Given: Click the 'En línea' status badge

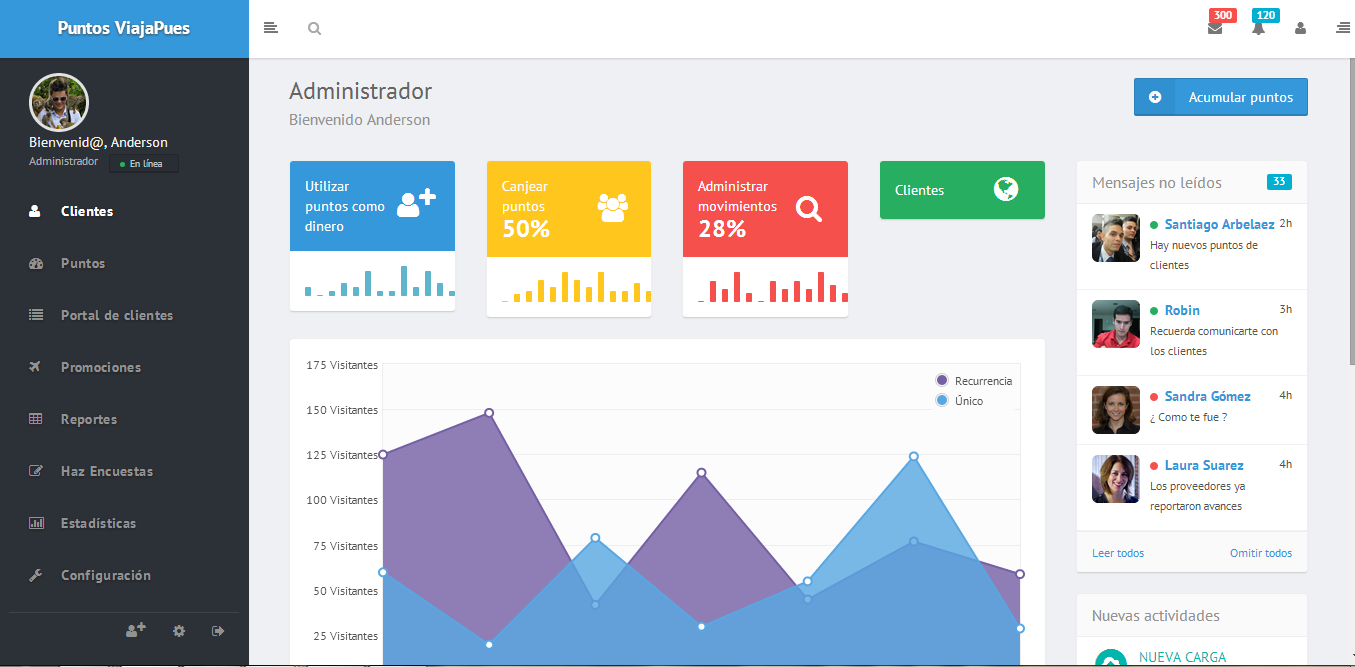Looking at the screenshot, I should [x=144, y=163].
